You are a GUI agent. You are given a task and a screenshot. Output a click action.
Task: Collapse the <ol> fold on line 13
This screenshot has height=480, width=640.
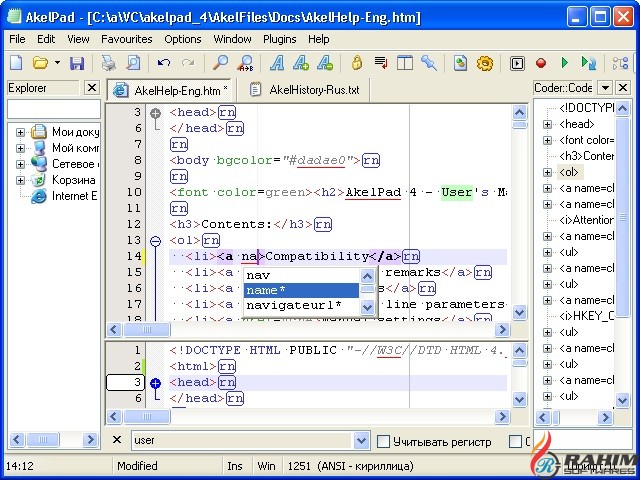[155, 241]
